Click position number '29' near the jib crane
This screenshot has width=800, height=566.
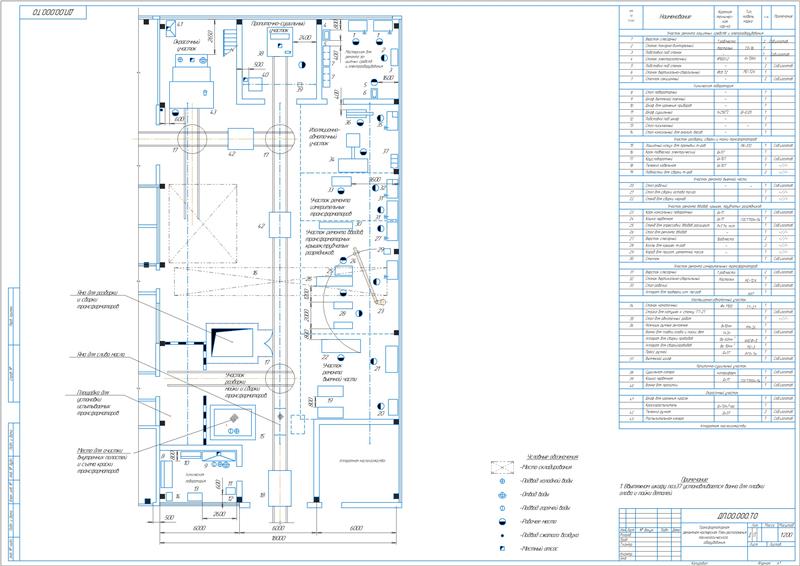[x=381, y=250]
